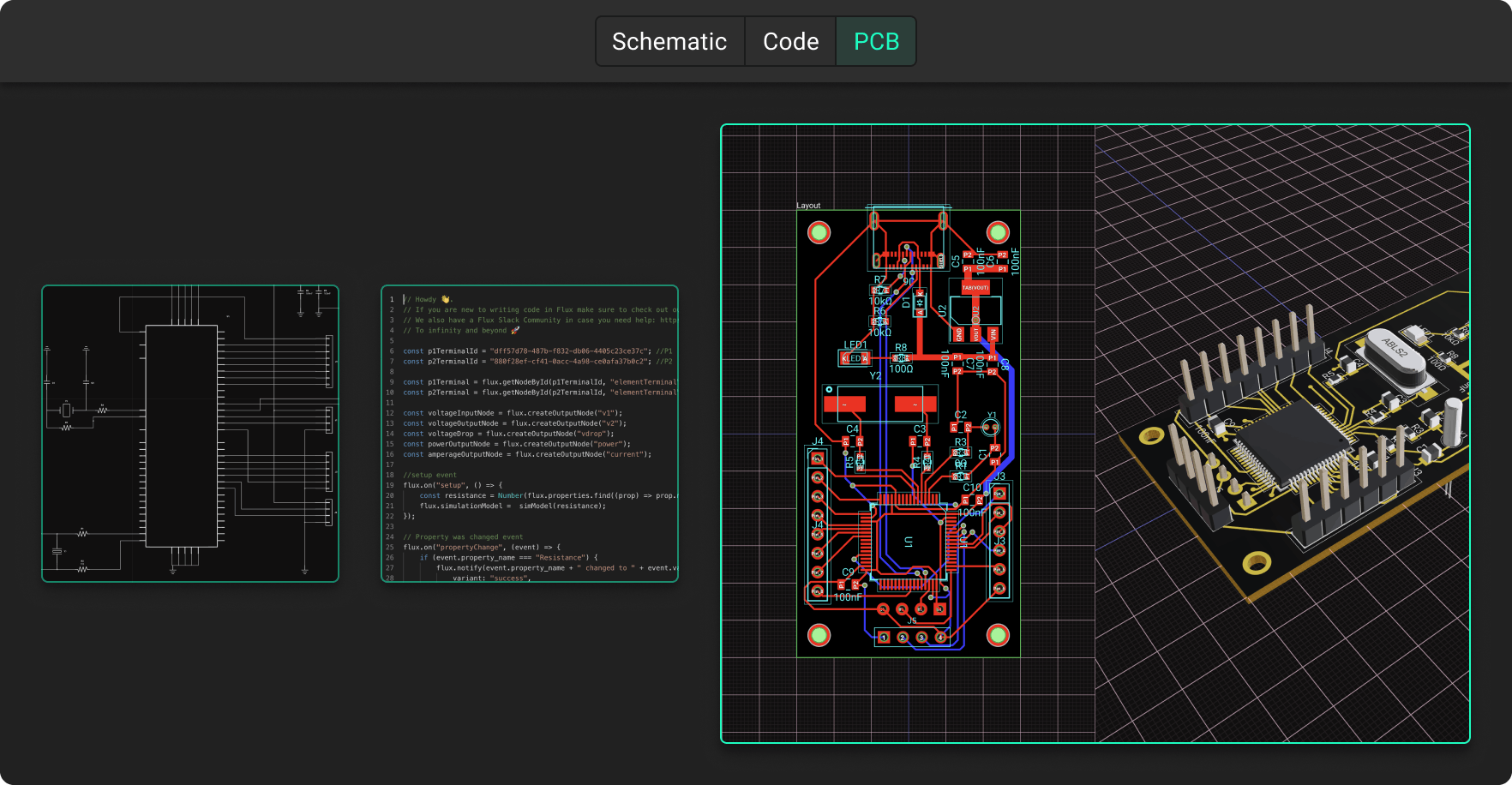Image resolution: width=1512 pixels, height=785 pixels.
Task: Open the code editor preview thumbnail
Action: pyautogui.click(x=530, y=434)
